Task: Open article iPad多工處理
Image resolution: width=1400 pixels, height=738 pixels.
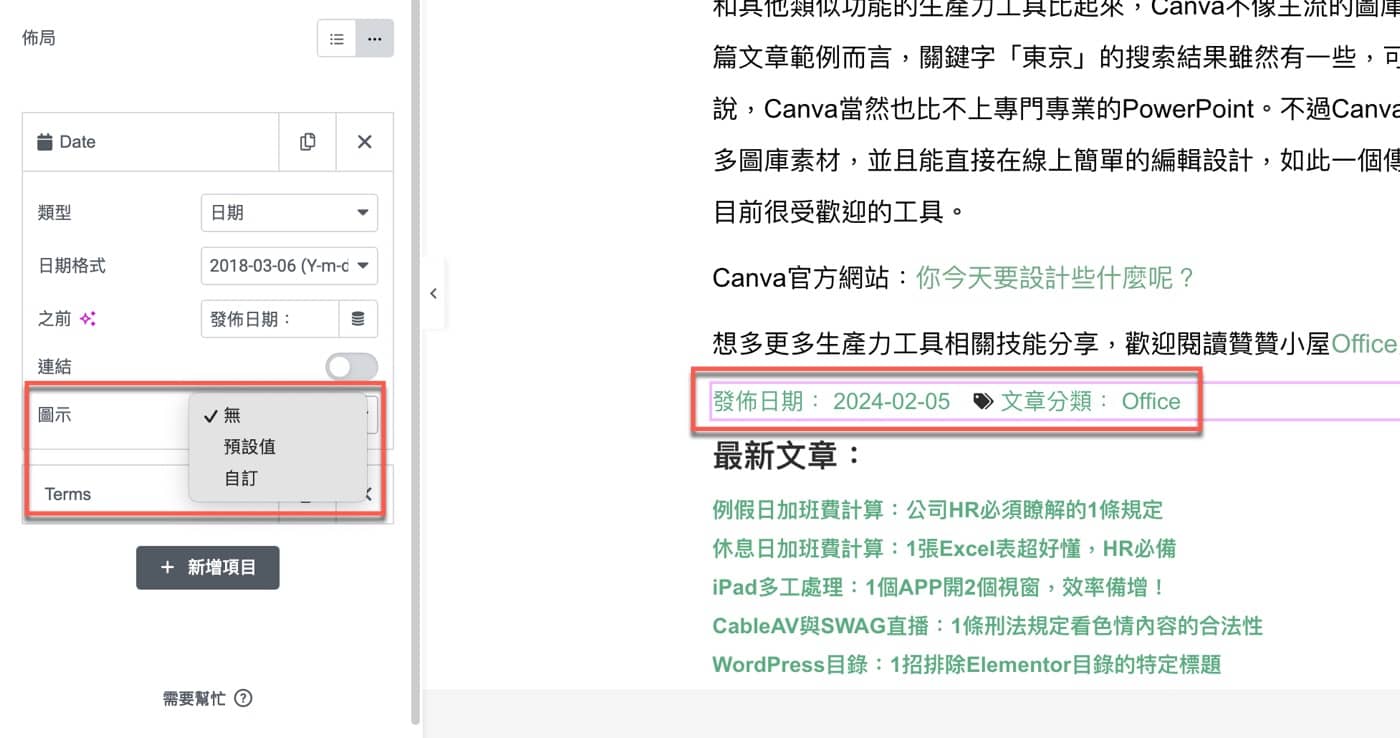Action: click(x=939, y=587)
